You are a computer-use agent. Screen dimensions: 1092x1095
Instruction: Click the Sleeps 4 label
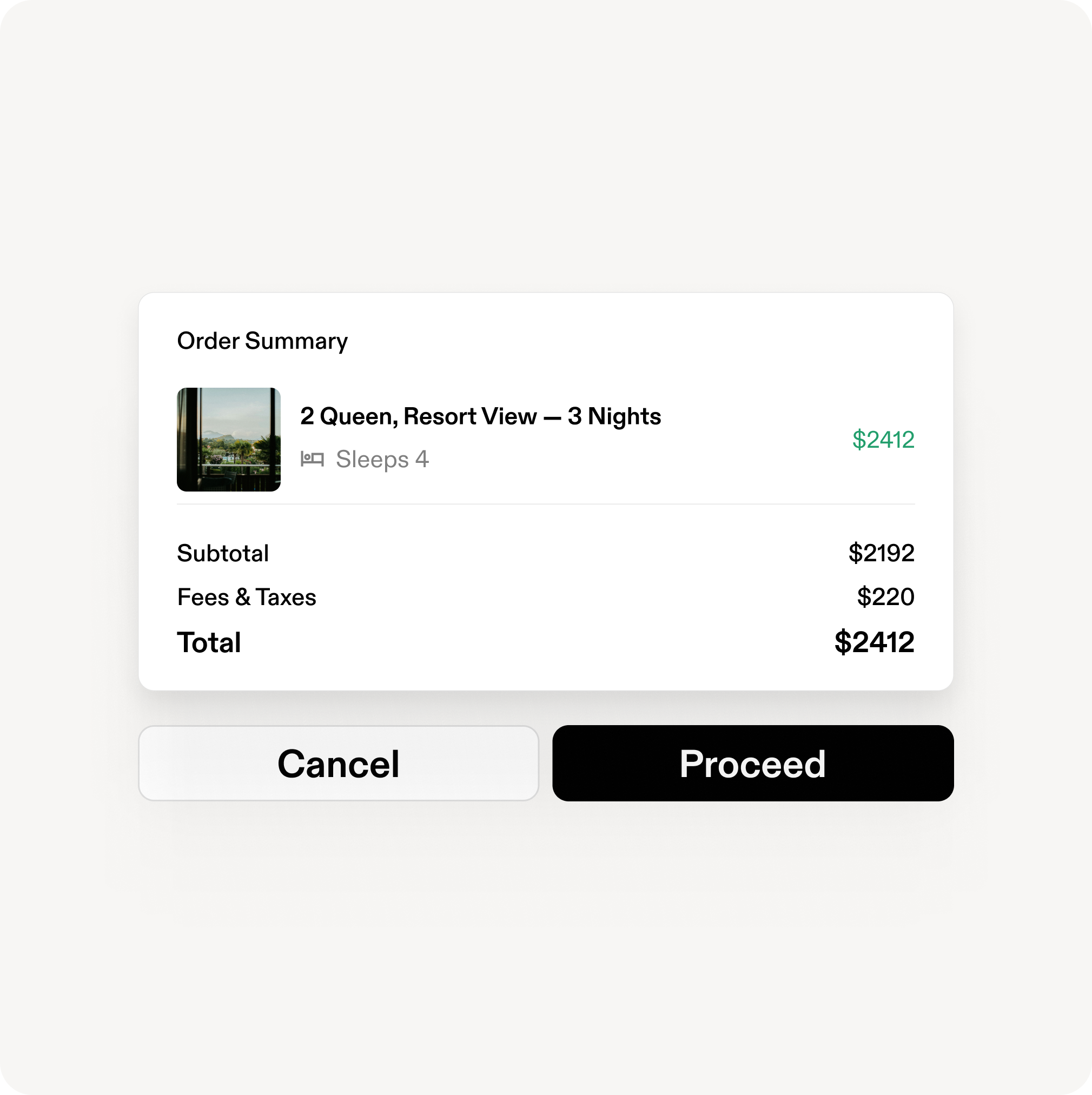382,460
